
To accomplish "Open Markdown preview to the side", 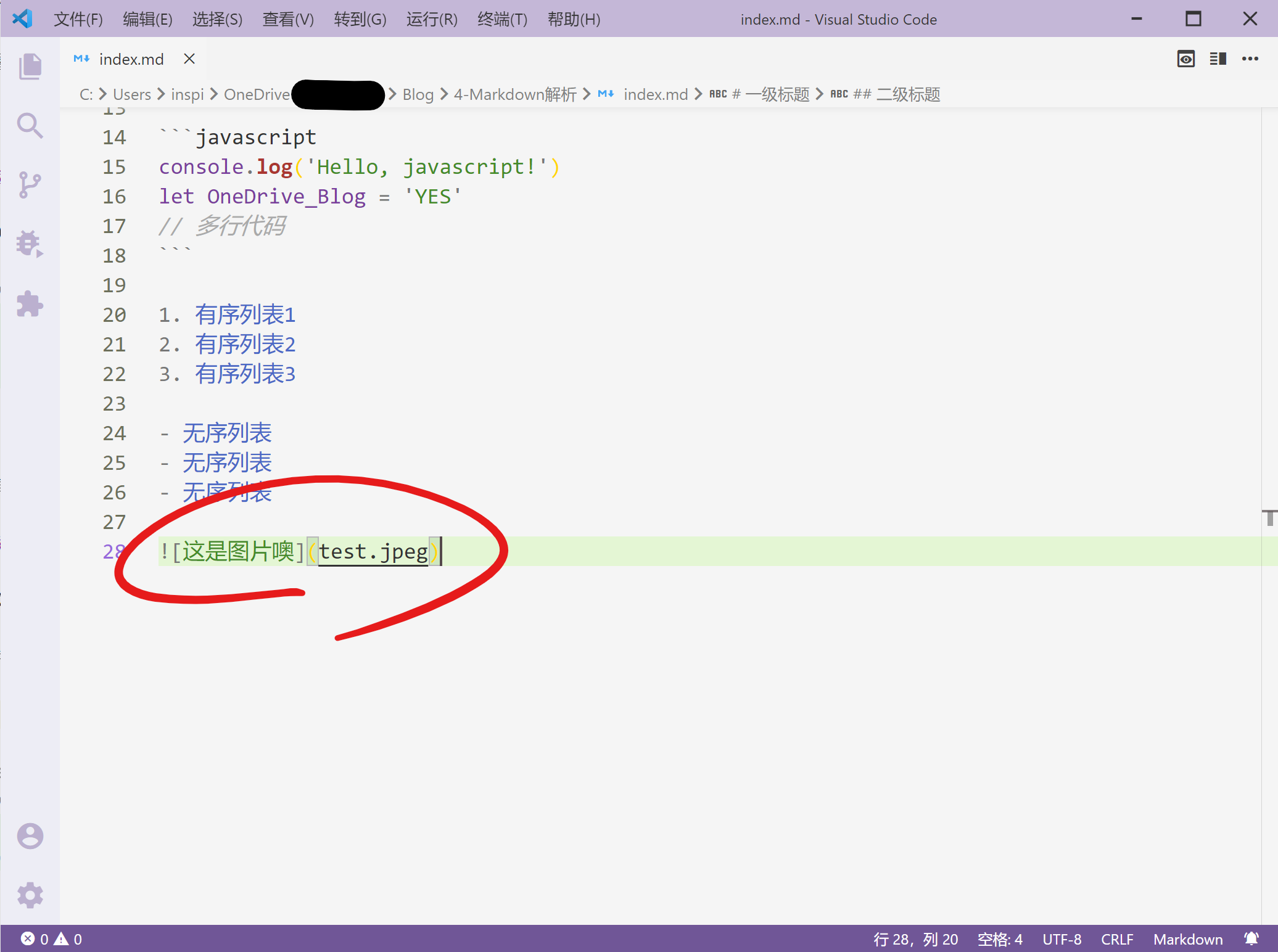I will [x=1185, y=59].
